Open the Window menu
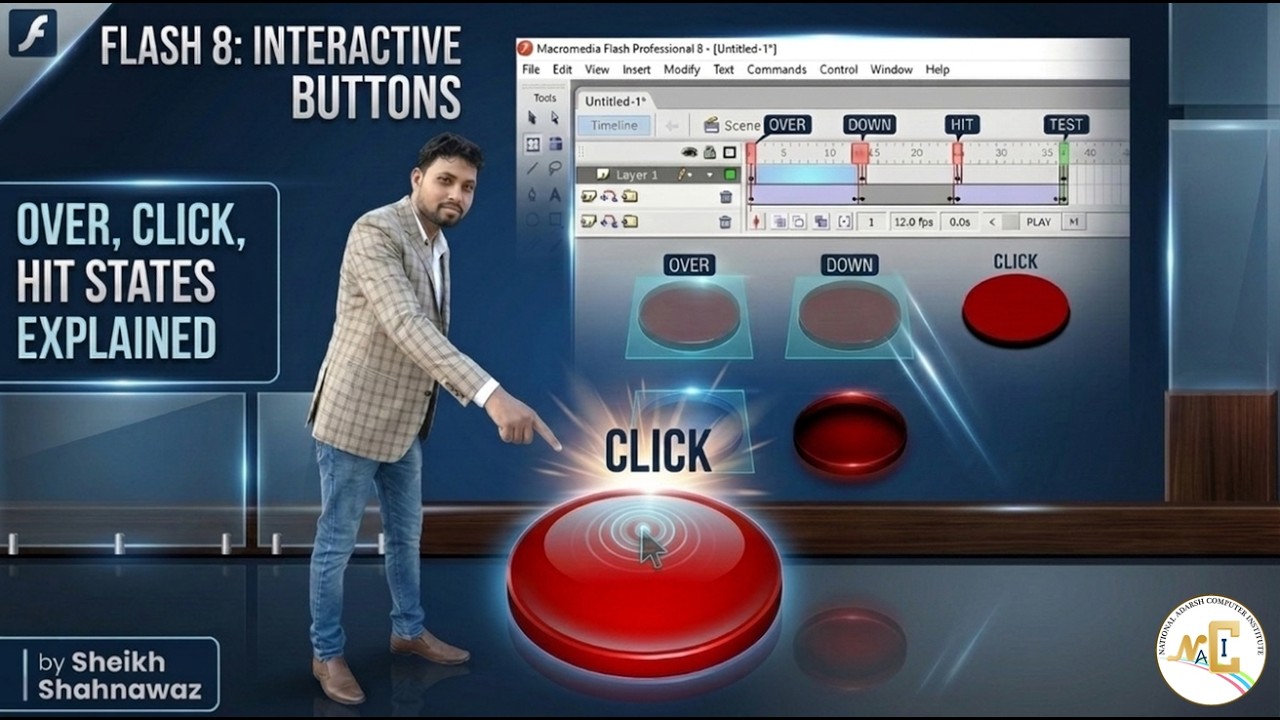1280x720 pixels. pyautogui.click(x=891, y=70)
